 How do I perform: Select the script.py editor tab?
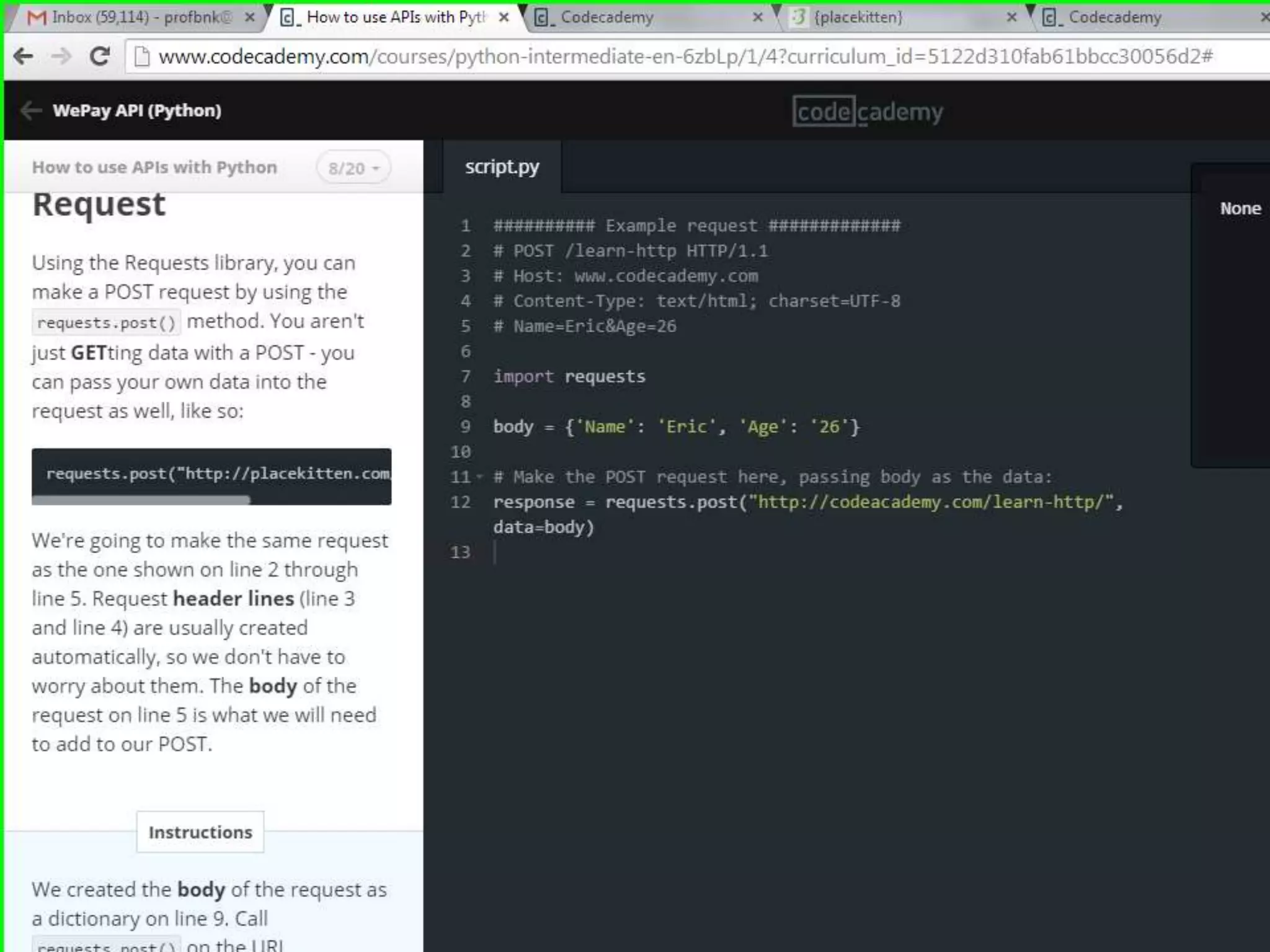502,167
